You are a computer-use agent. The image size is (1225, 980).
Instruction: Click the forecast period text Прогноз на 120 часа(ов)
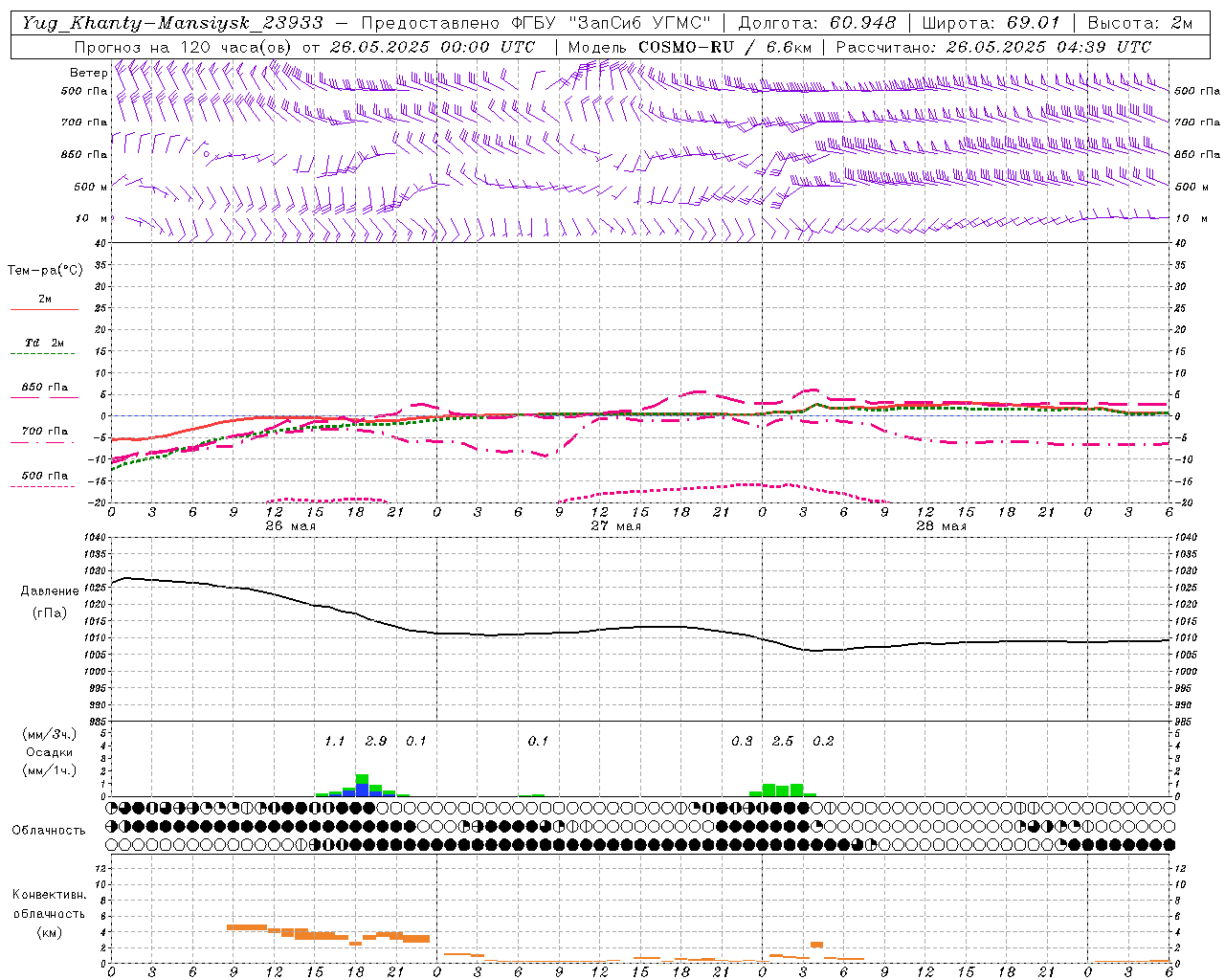(184, 47)
